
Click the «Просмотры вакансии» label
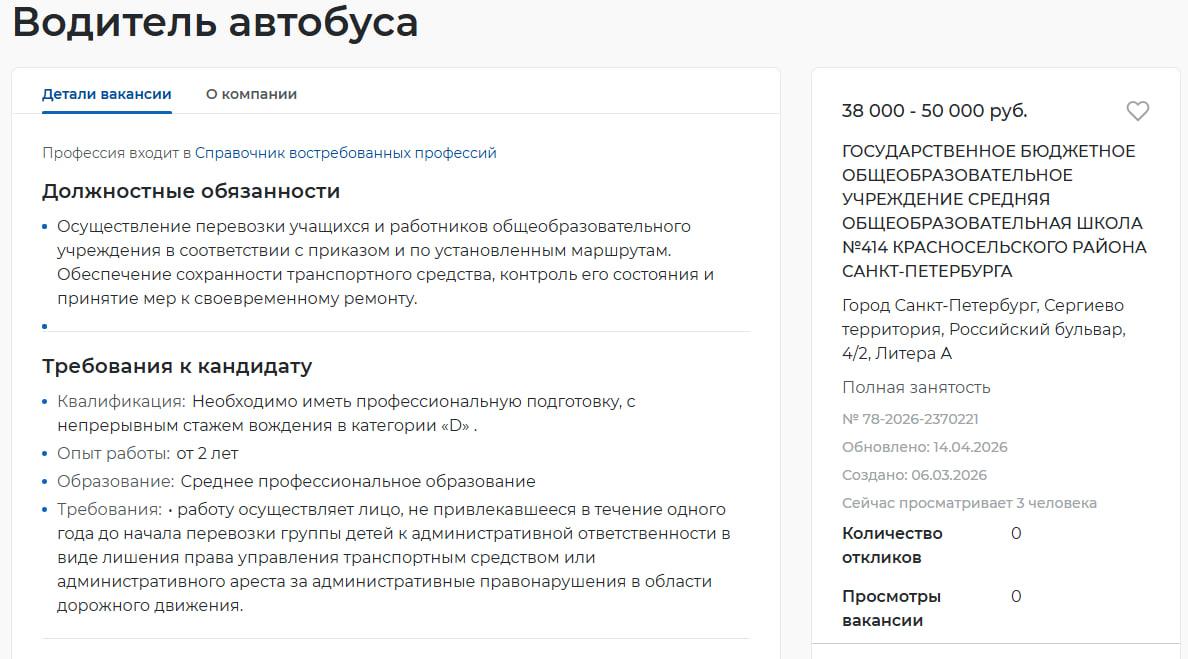click(x=891, y=608)
